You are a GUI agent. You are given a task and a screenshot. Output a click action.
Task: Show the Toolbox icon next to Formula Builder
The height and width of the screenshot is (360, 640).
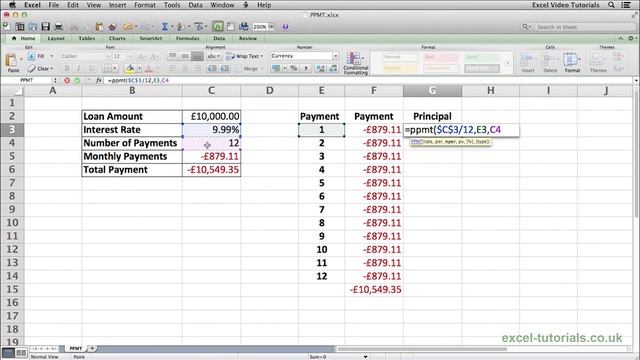tap(231, 27)
